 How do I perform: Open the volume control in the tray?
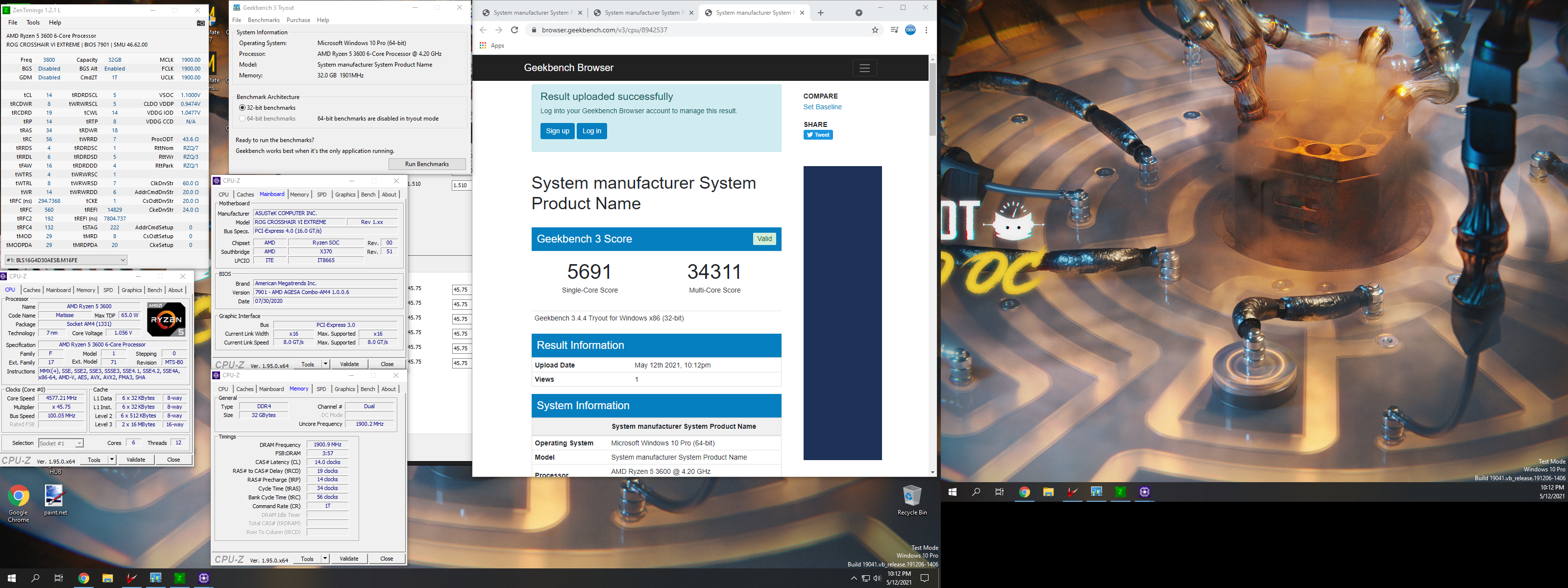[877, 578]
